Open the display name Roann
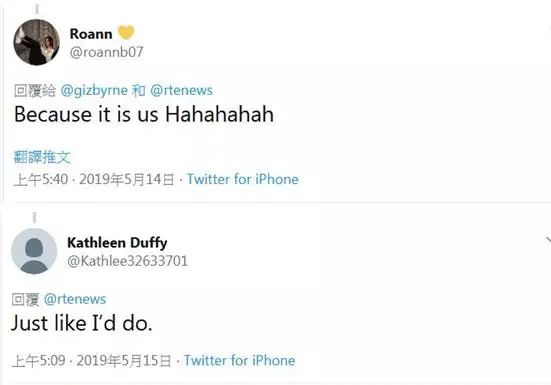 91,34
